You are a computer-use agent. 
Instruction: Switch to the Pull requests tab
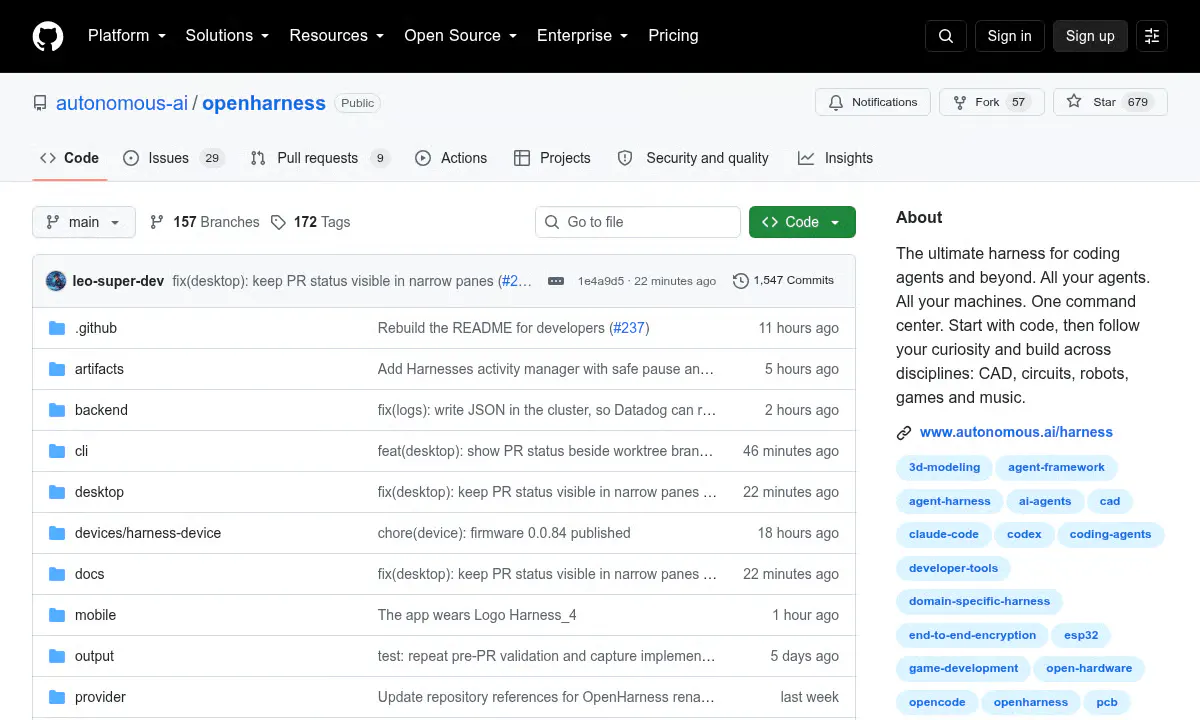320,158
